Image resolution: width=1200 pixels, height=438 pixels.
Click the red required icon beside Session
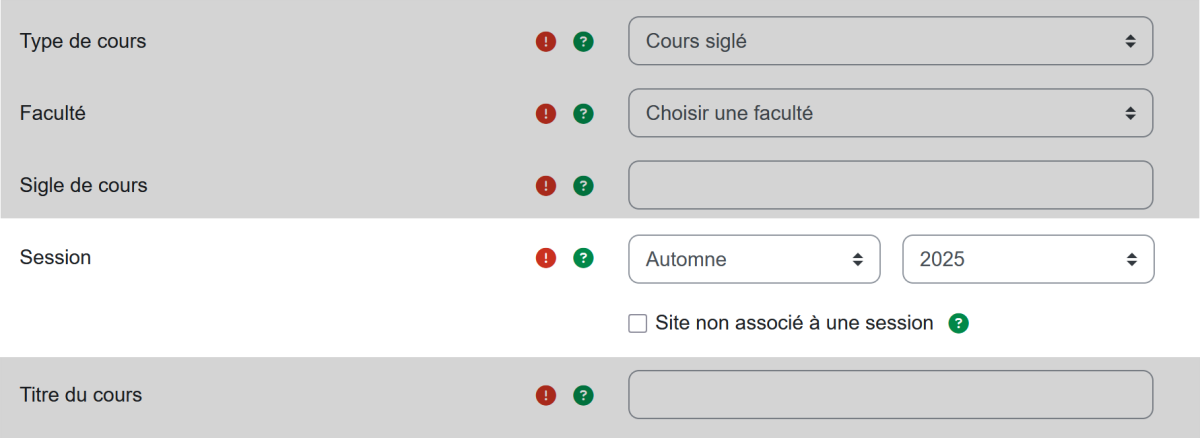point(545,258)
